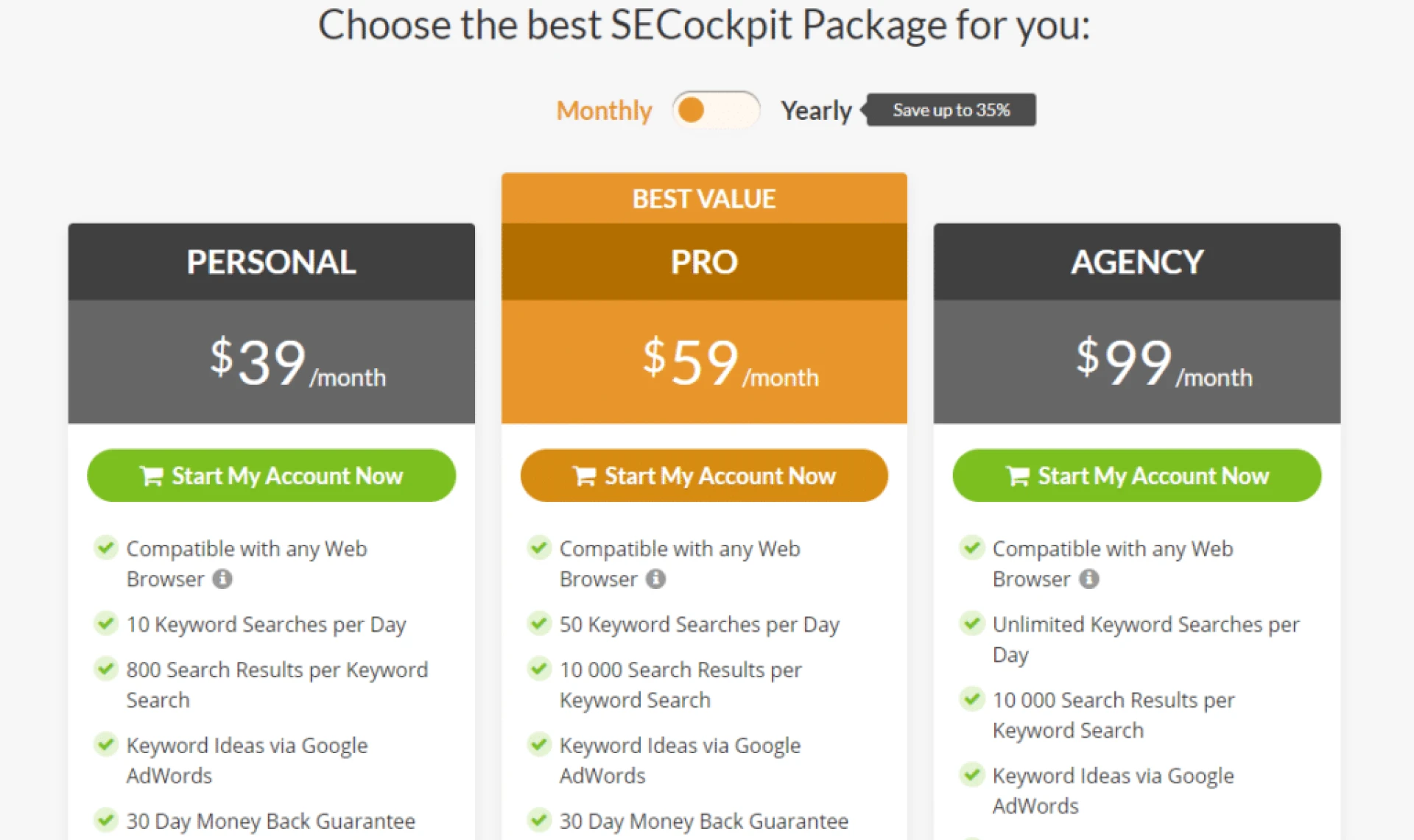Viewport: 1414px width, 840px height.
Task: Click the checkmark beside Unlimited Keyword Searches per Day
Action: point(972,624)
